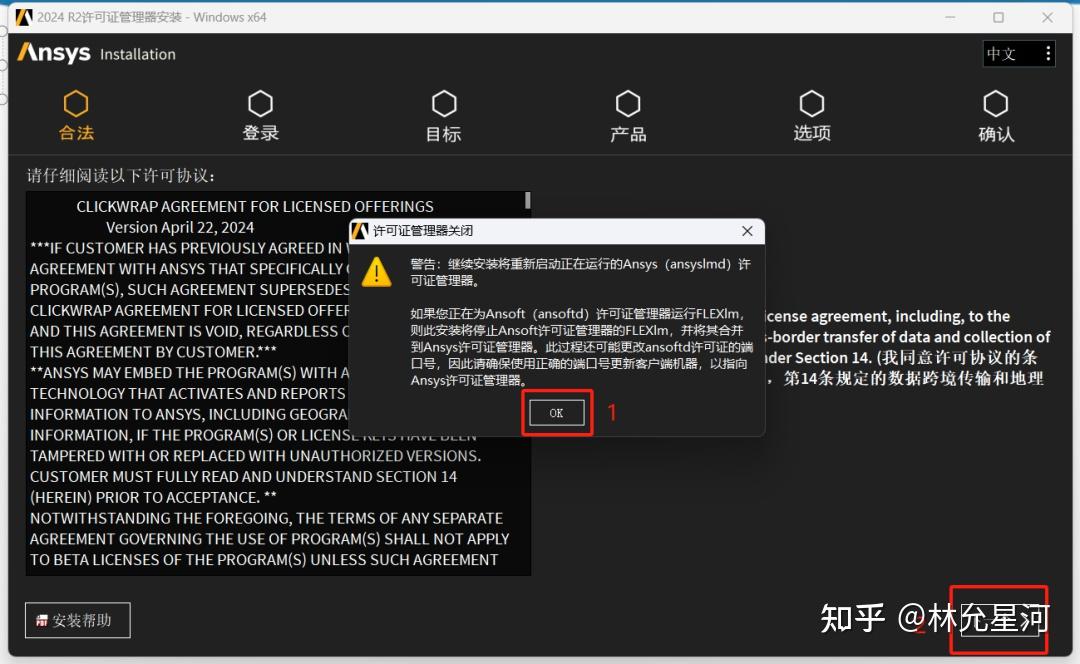Viewport: 1080px width, 664px height.
Task: Click the small icon on the 许可证管理器关闭 dialog
Action: coord(360,231)
